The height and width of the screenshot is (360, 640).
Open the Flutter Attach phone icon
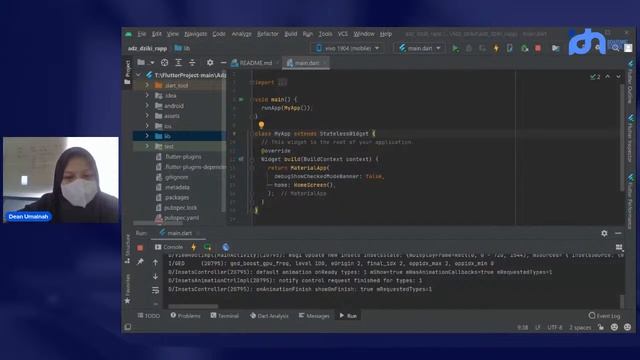pyautogui.click(x=510, y=48)
